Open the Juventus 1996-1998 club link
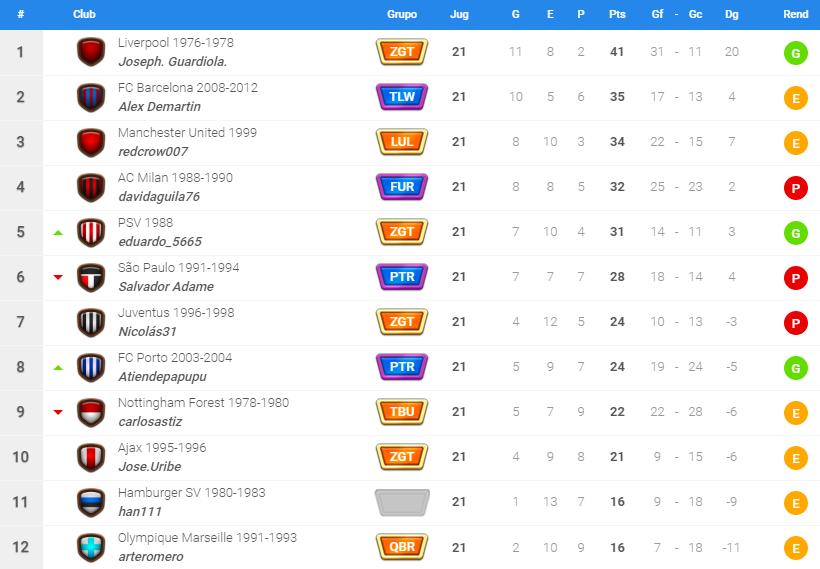Screen dimensions: 820x569 pyautogui.click(x=176, y=313)
